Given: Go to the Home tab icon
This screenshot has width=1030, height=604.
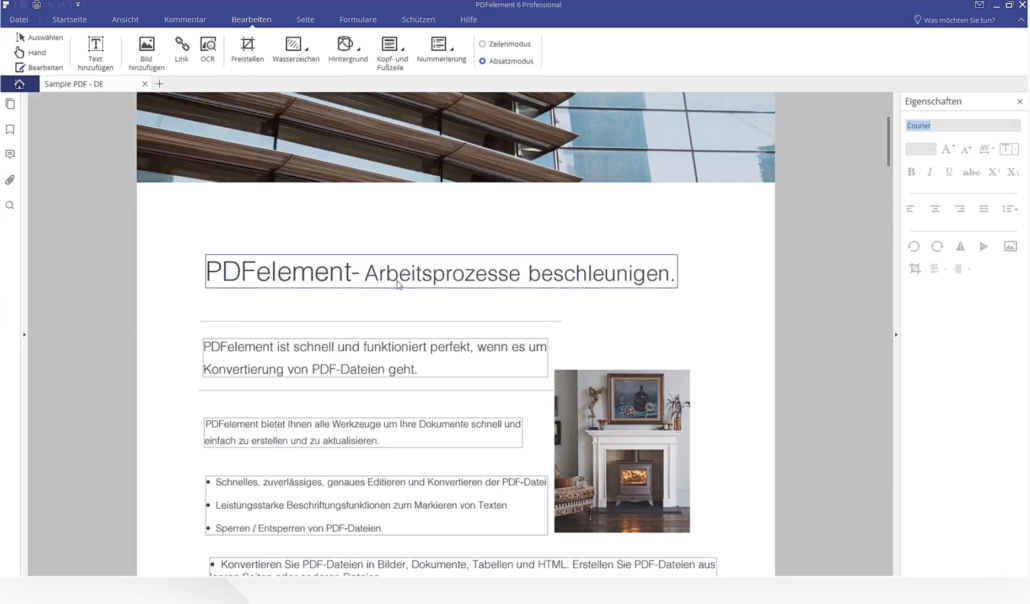Looking at the screenshot, I should pyautogui.click(x=19, y=84).
